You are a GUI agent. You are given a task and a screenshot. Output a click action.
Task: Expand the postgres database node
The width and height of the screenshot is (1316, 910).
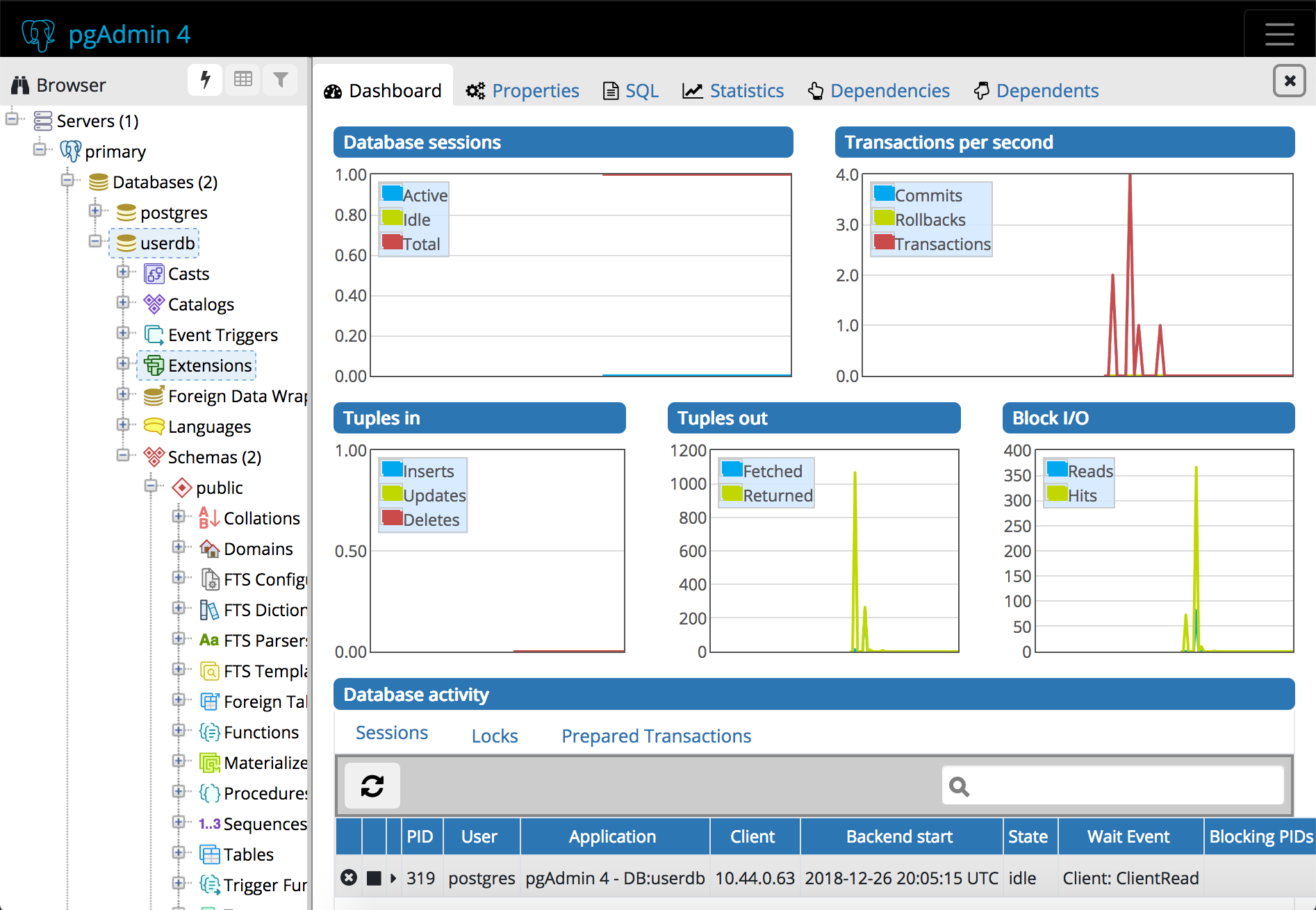(x=95, y=211)
